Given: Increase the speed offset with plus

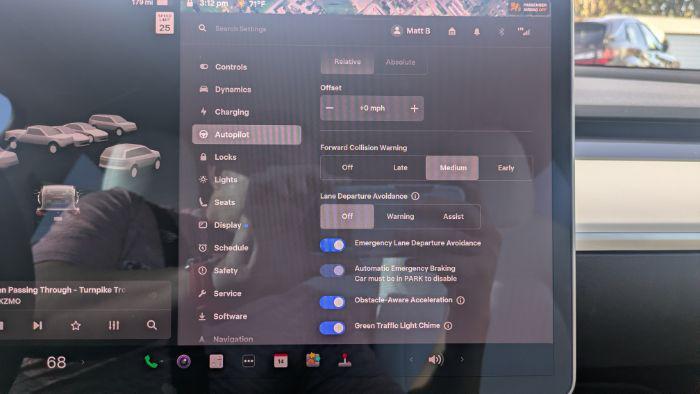Looking at the screenshot, I should tap(414, 108).
